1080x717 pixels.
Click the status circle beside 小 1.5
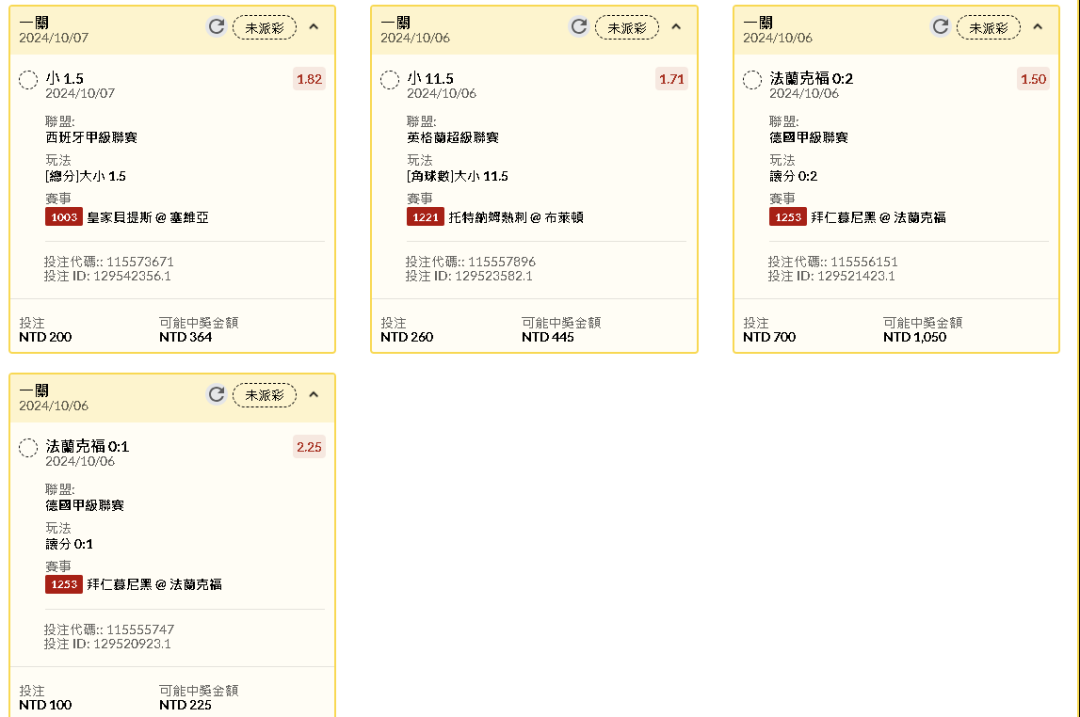(x=28, y=80)
